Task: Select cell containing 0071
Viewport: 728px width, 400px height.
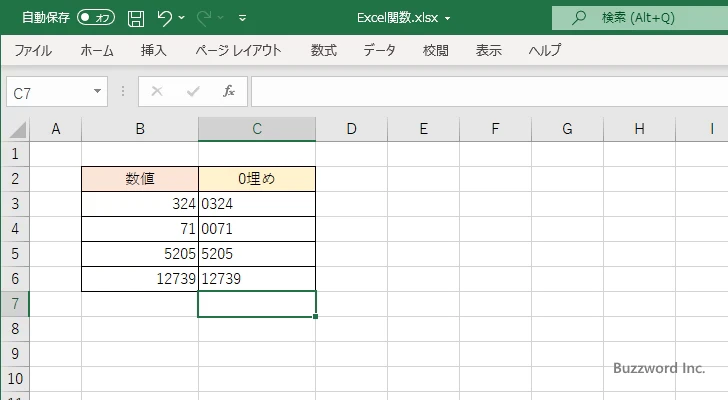Action: (257, 229)
